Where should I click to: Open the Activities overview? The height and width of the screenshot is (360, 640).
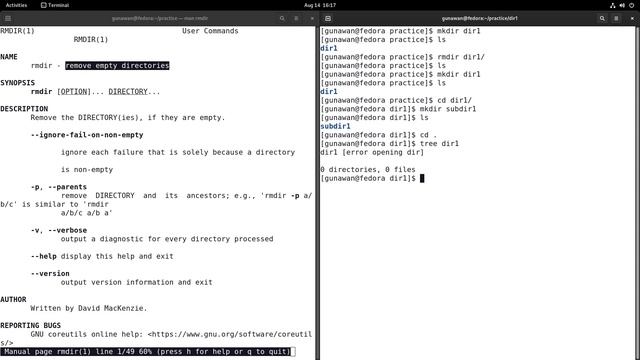tap(16, 5)
